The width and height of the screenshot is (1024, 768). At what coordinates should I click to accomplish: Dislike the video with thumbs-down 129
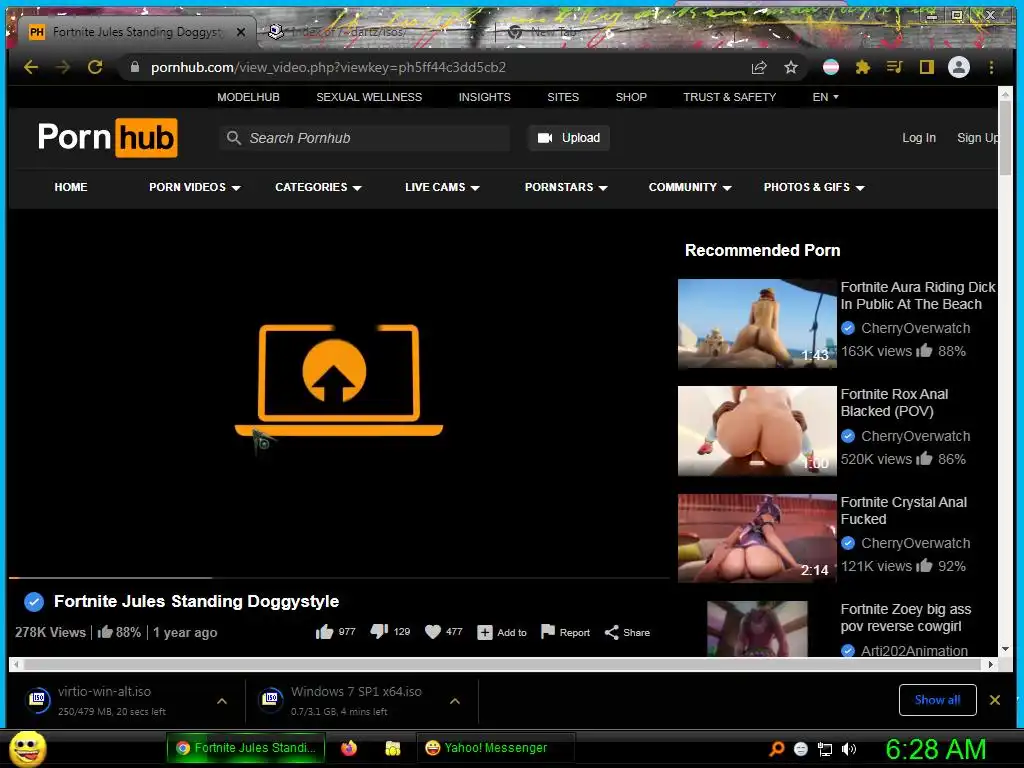[391, 632]
